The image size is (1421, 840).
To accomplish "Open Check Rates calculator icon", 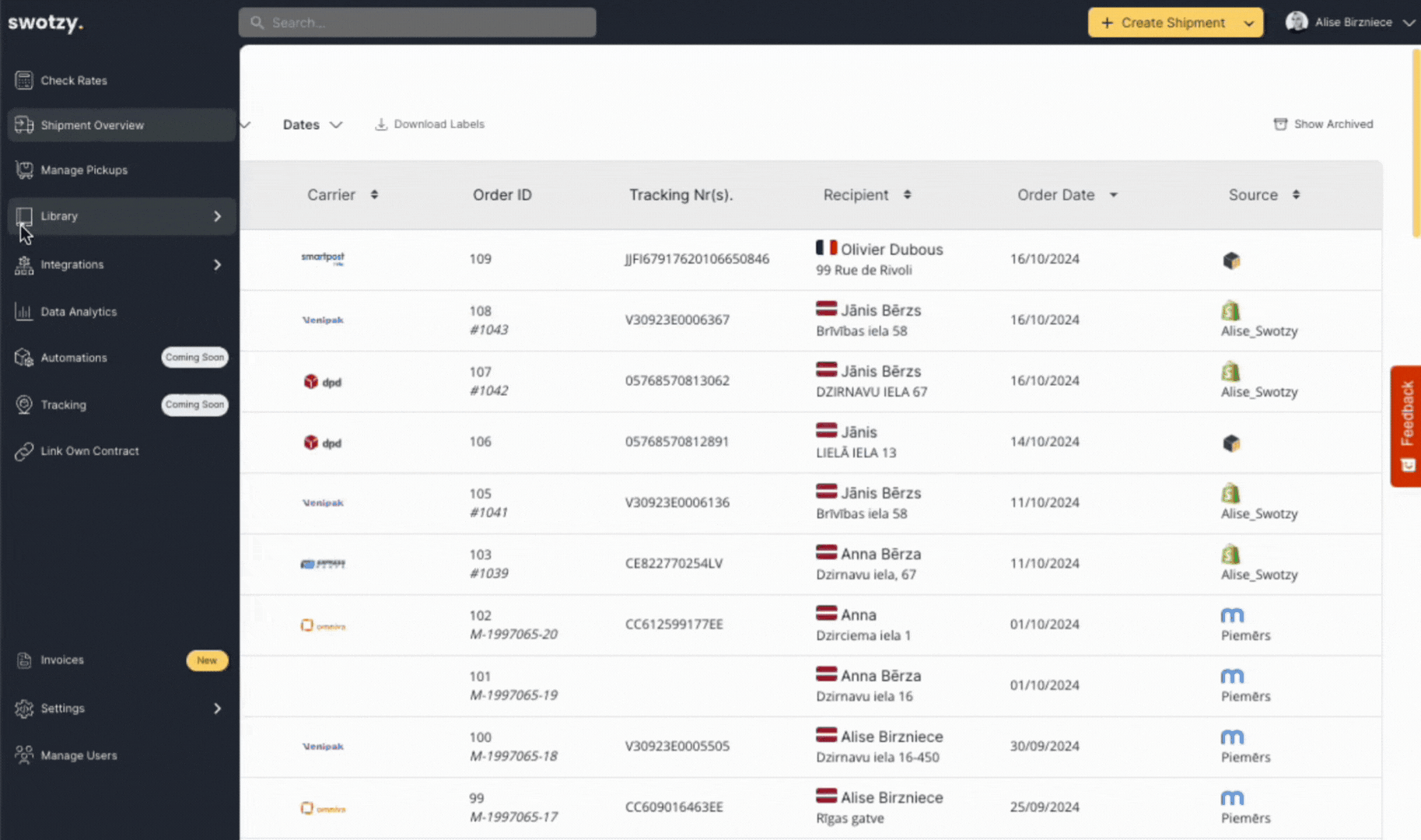I will coord(23,80).
